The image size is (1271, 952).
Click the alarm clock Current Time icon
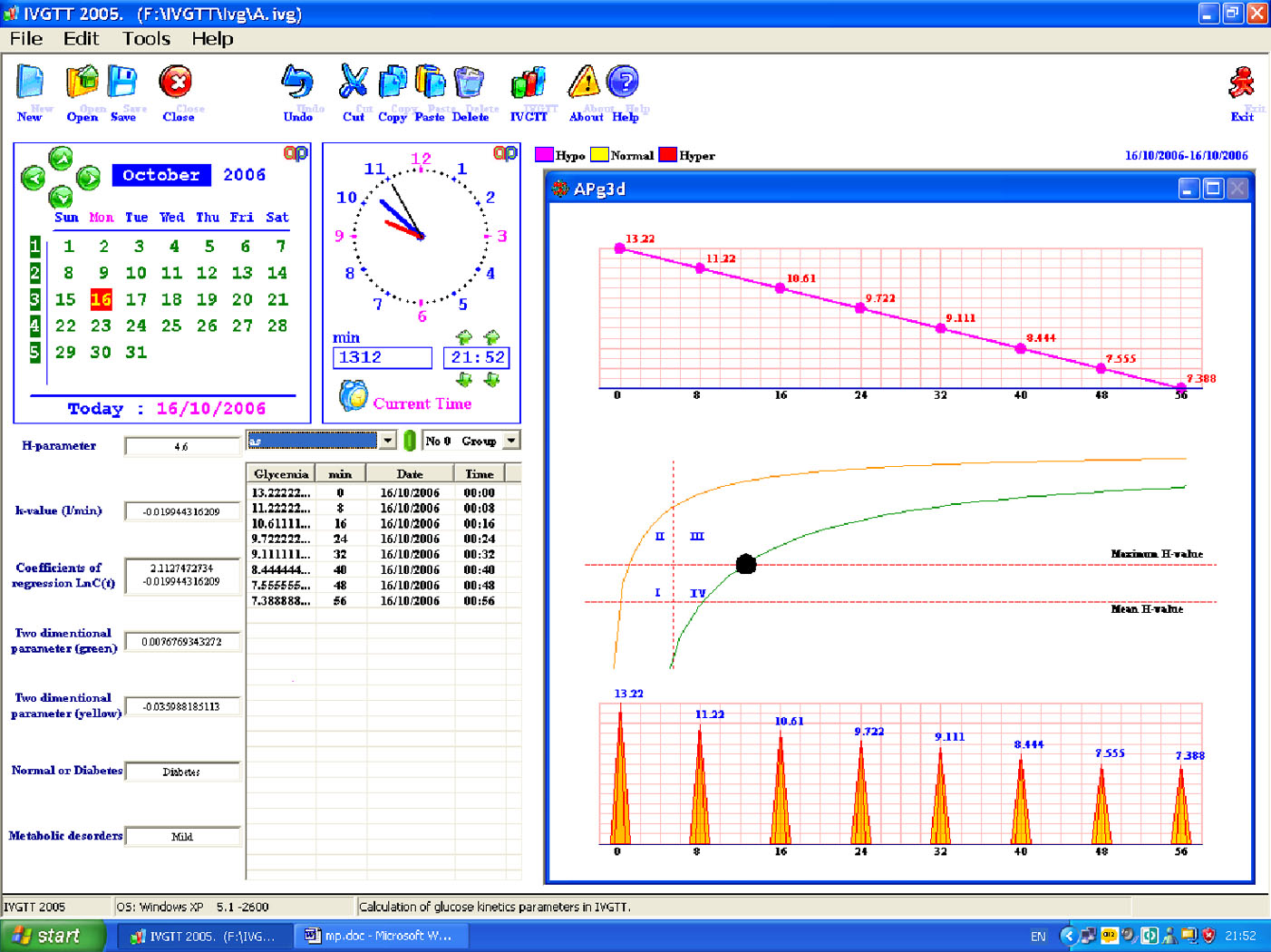tap(353, 396)
